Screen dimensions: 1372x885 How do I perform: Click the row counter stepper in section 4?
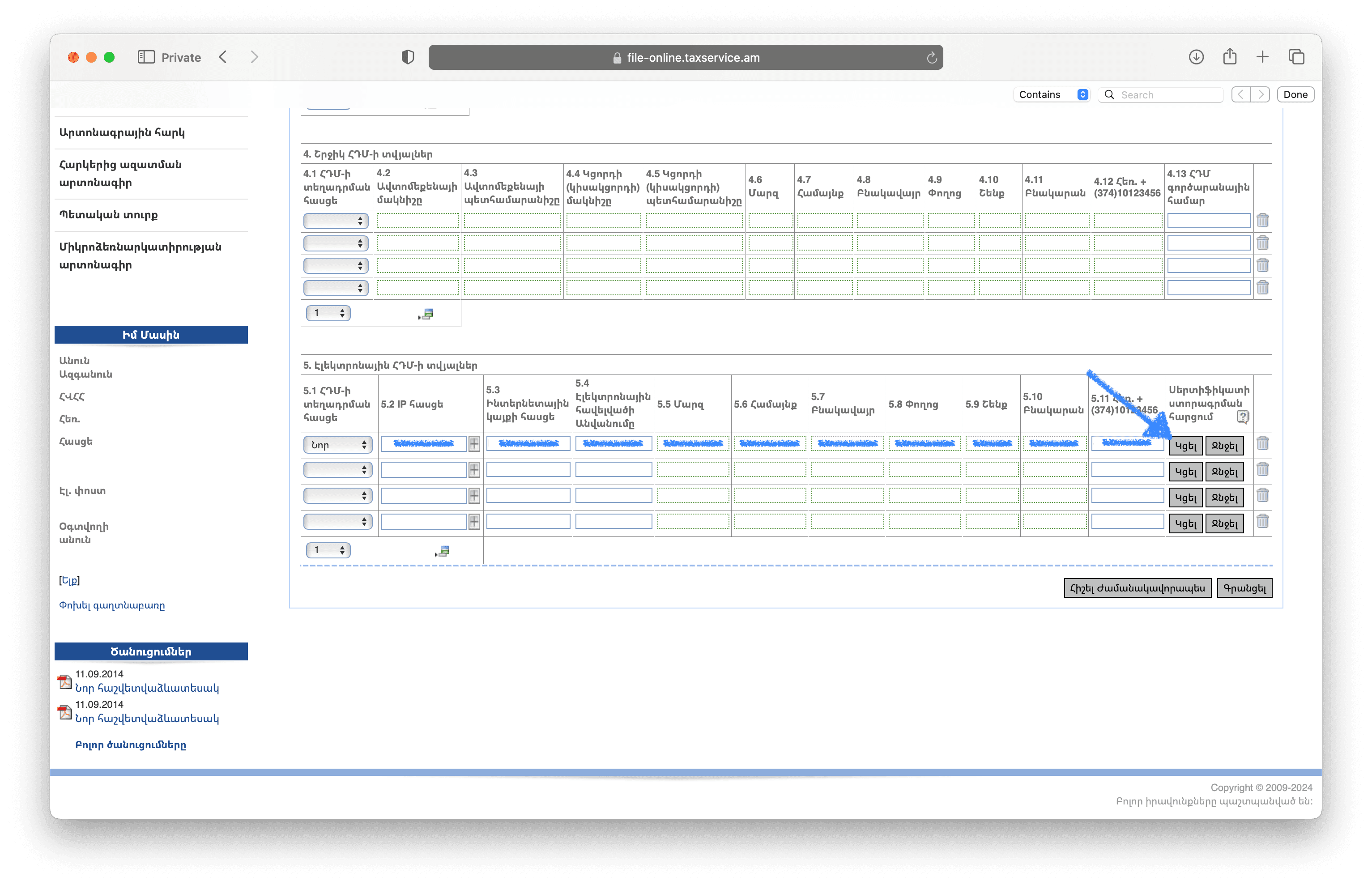pyautogui.click(x=326, y=314)
